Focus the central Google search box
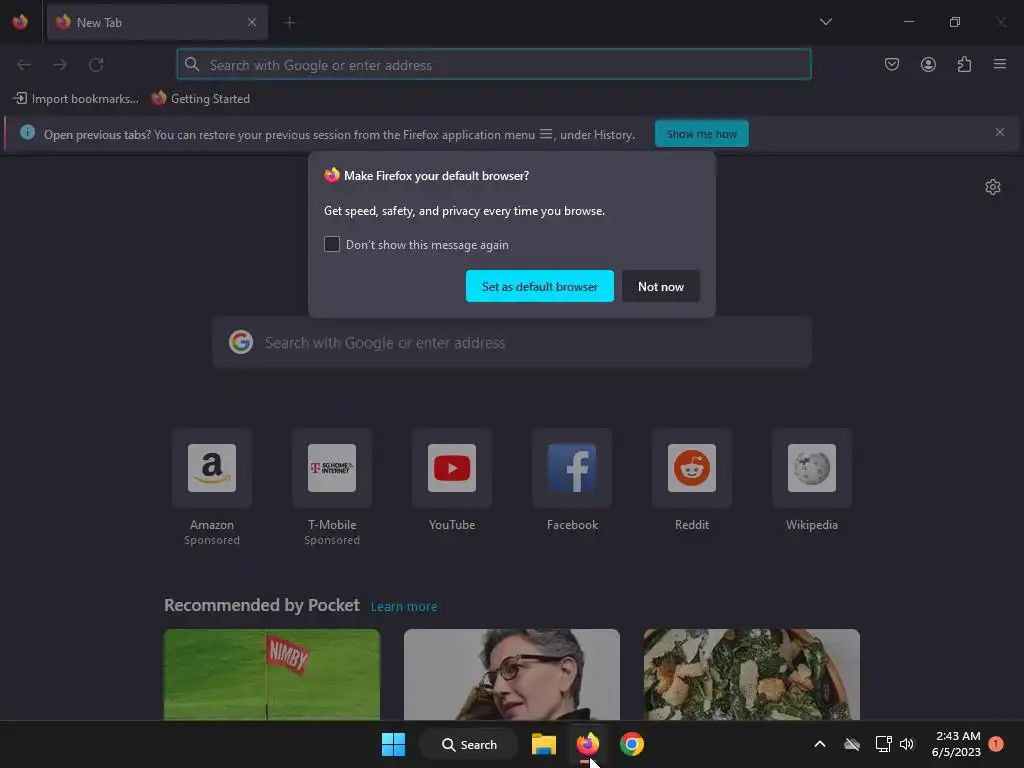This screenshot has height=768, width=1024. tap(512, 343)
